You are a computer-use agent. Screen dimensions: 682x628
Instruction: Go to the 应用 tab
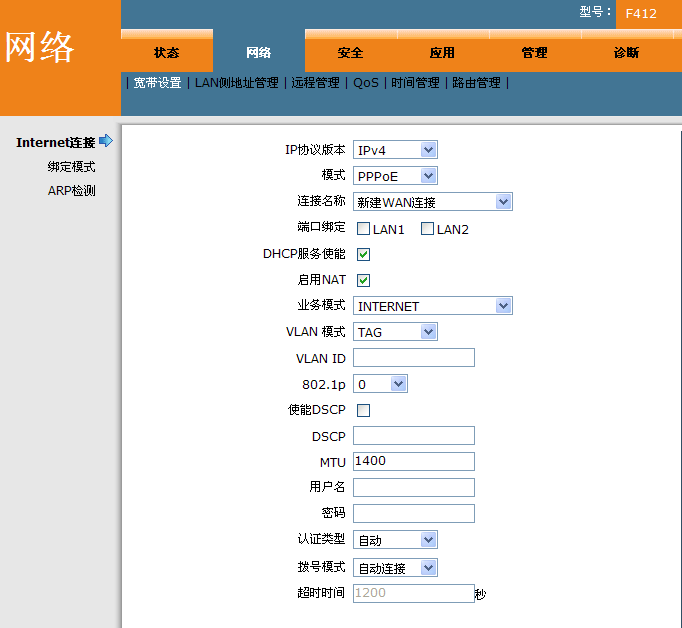tap(443, 53)
